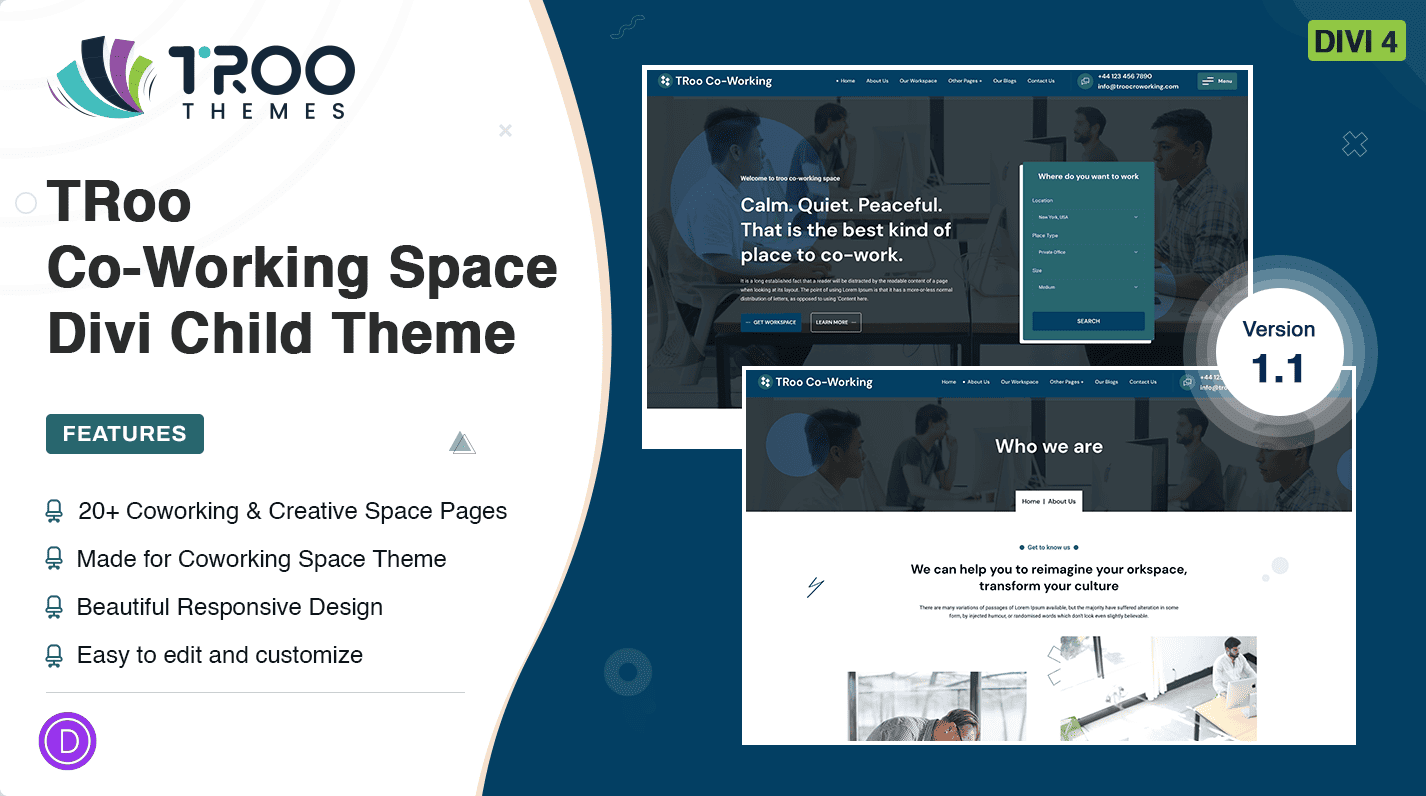Click chat icon in About page mockup header
The width and height of the screenshot is (1426, 796).
click(1187, 382)
